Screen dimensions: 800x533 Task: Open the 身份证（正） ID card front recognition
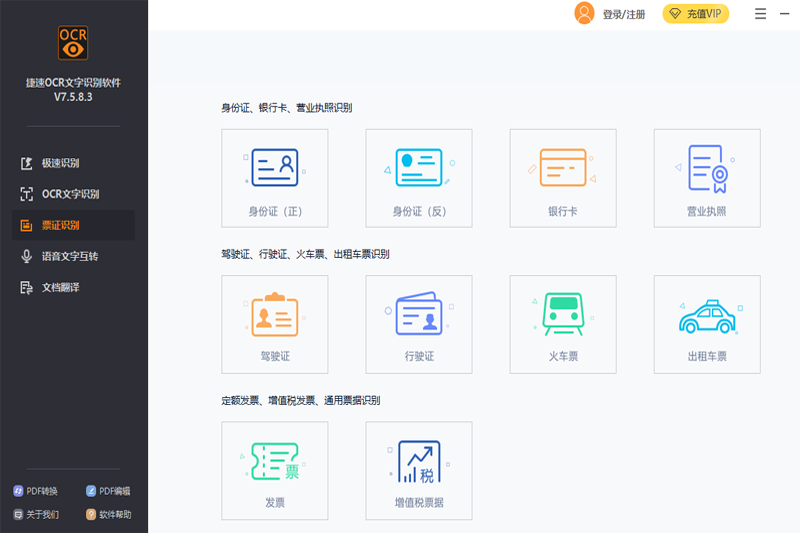pyautogui.click(x=275, y=178)
